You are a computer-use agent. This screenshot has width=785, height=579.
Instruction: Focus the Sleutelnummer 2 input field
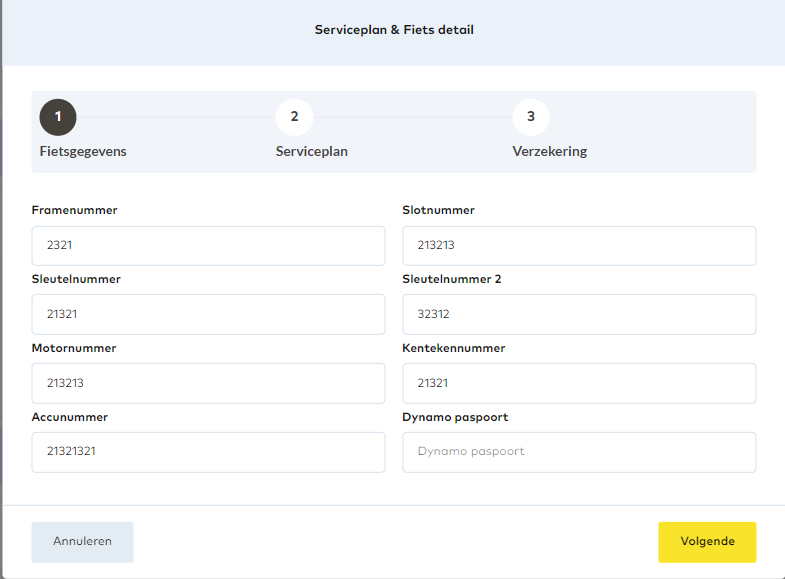click(579, 314)
